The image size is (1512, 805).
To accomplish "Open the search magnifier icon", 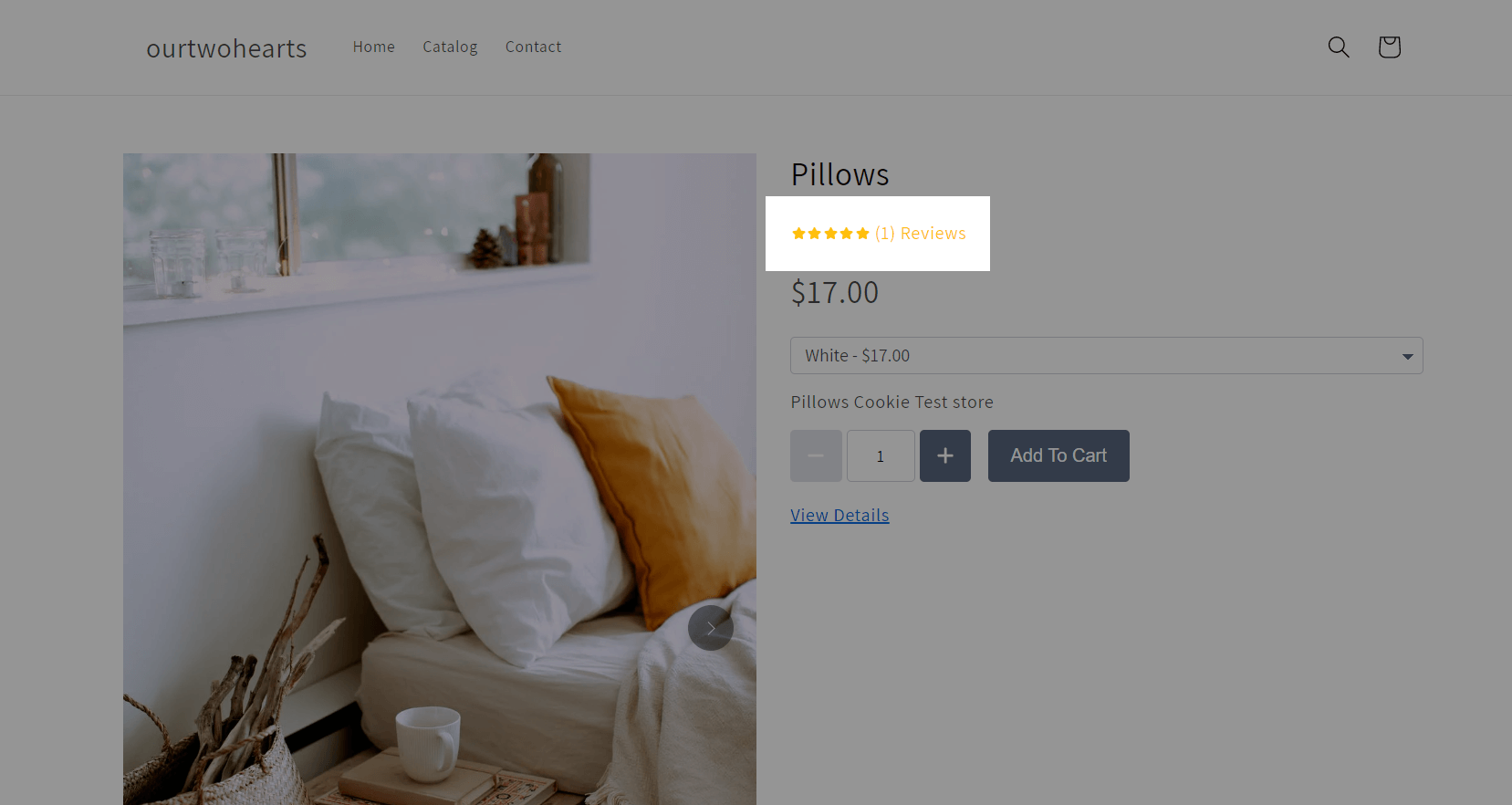I will tap(1338, 47).
